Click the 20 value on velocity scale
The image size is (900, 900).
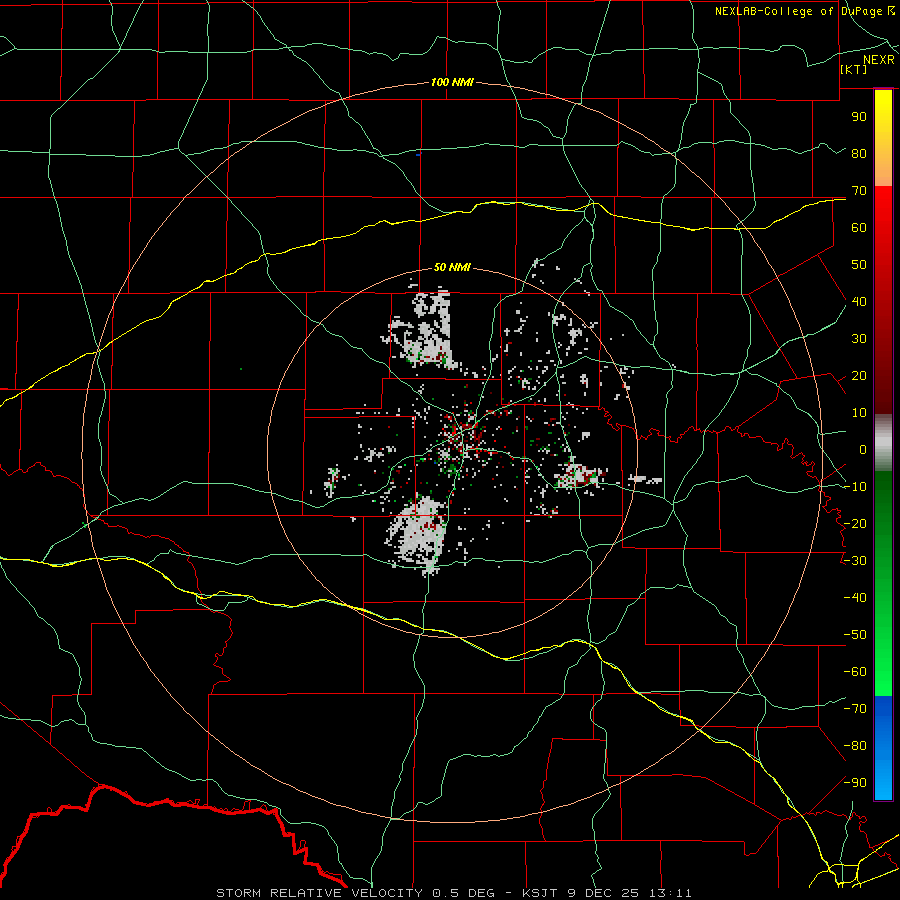coord(859,375)
